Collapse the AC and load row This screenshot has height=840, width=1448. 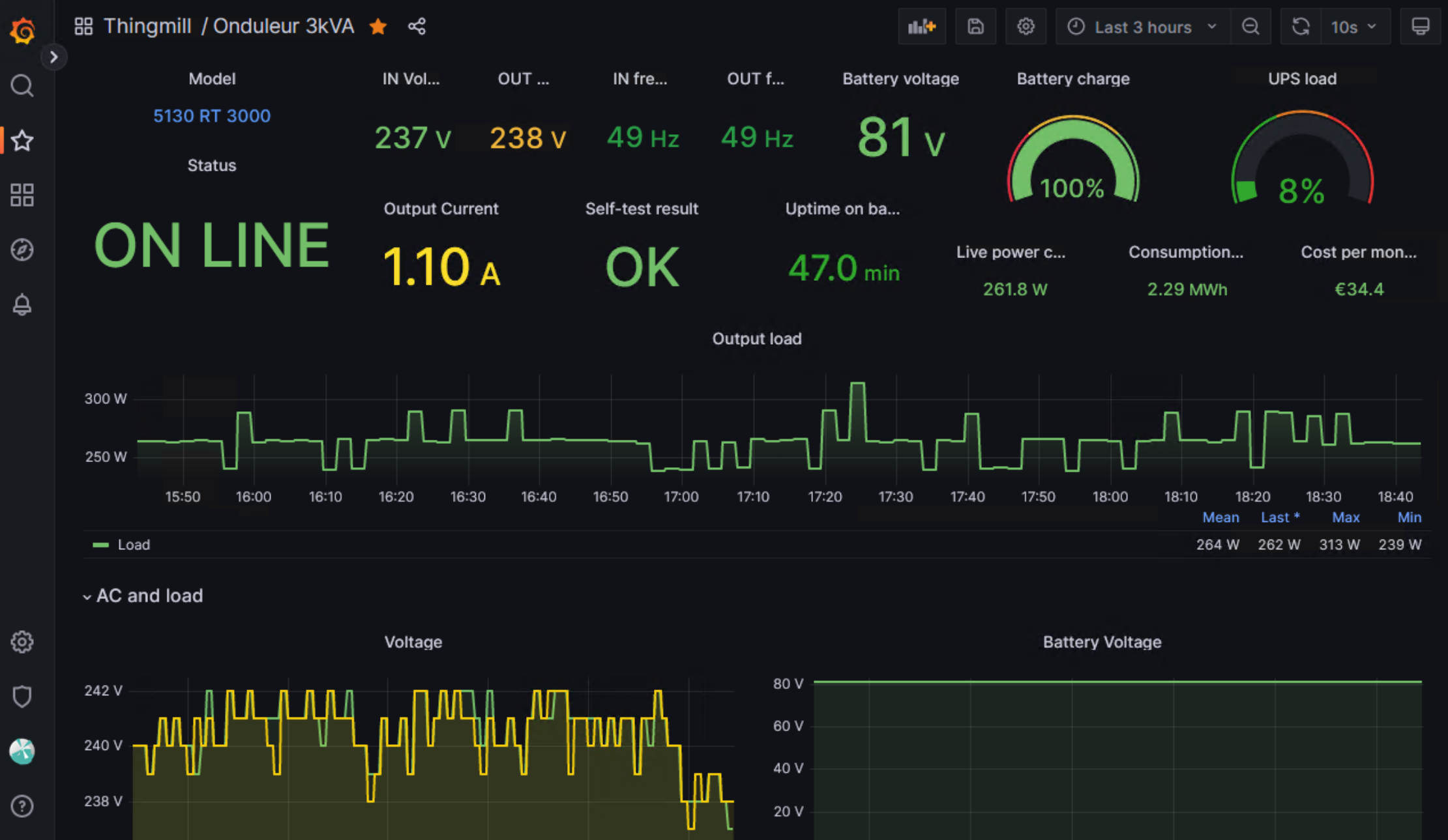[x=149, y=596]
